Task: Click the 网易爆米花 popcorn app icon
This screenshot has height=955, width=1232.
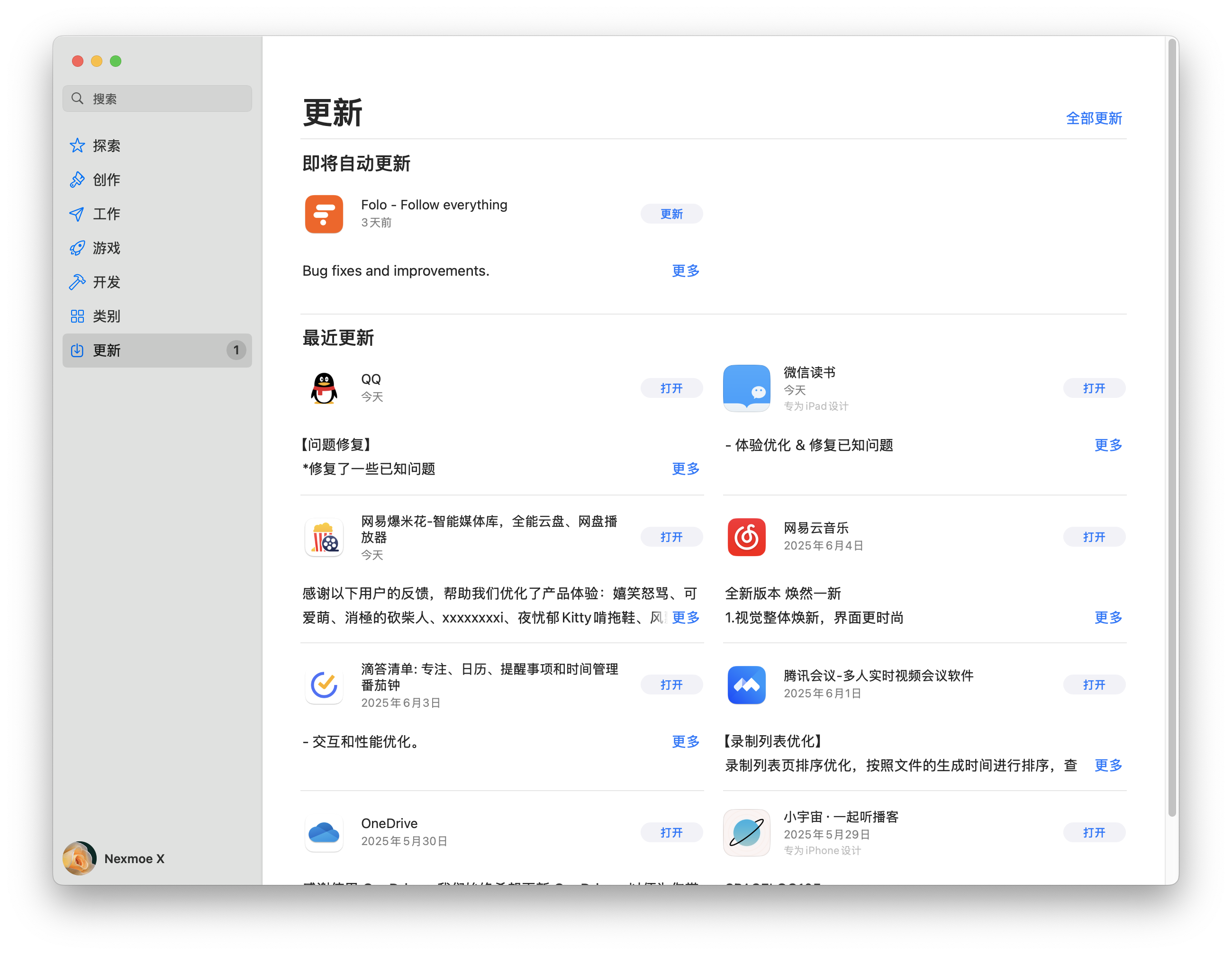Action: (324, 537)
